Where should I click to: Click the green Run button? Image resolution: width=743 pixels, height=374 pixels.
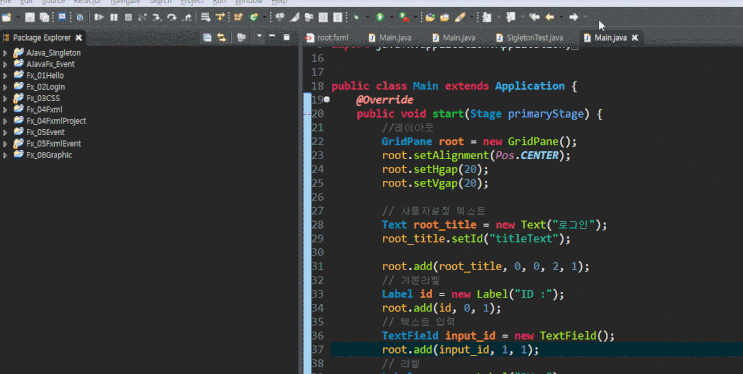[380, 18]
